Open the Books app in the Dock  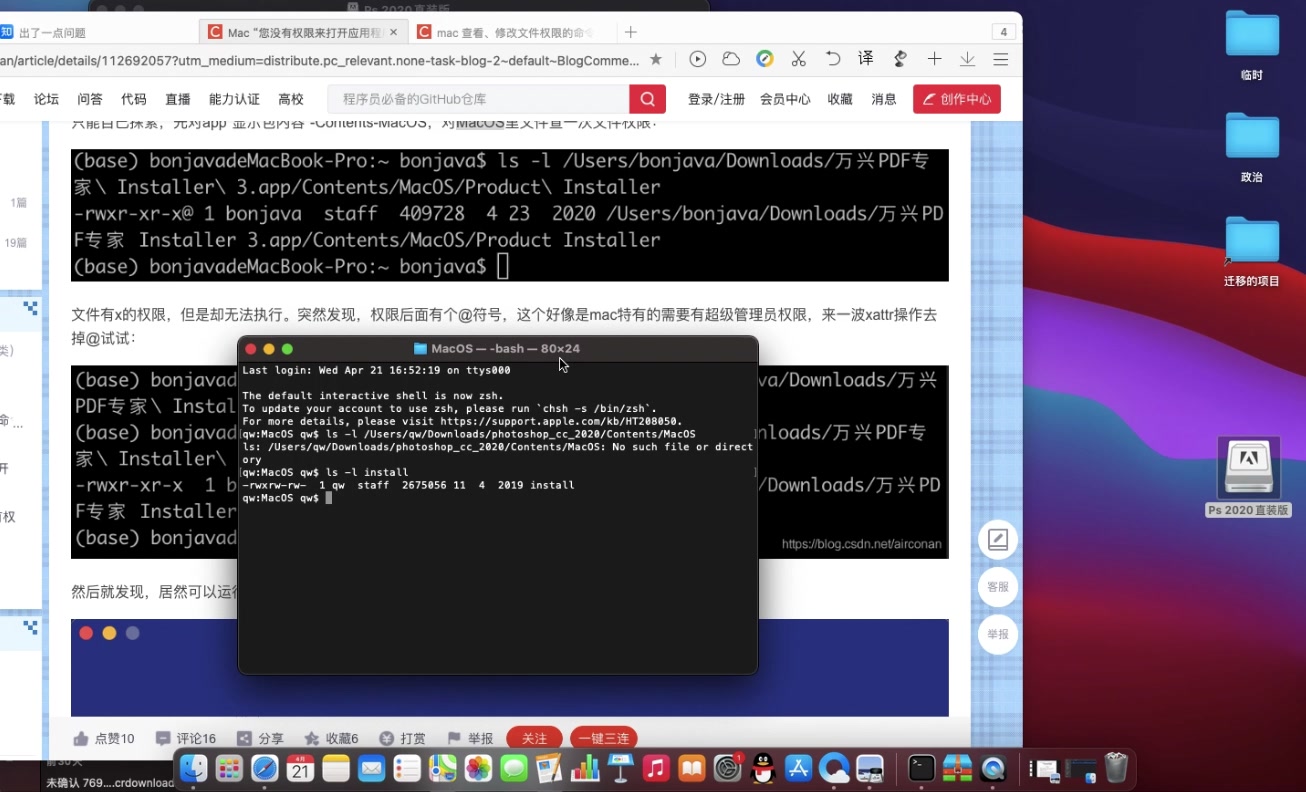[692, 768]
